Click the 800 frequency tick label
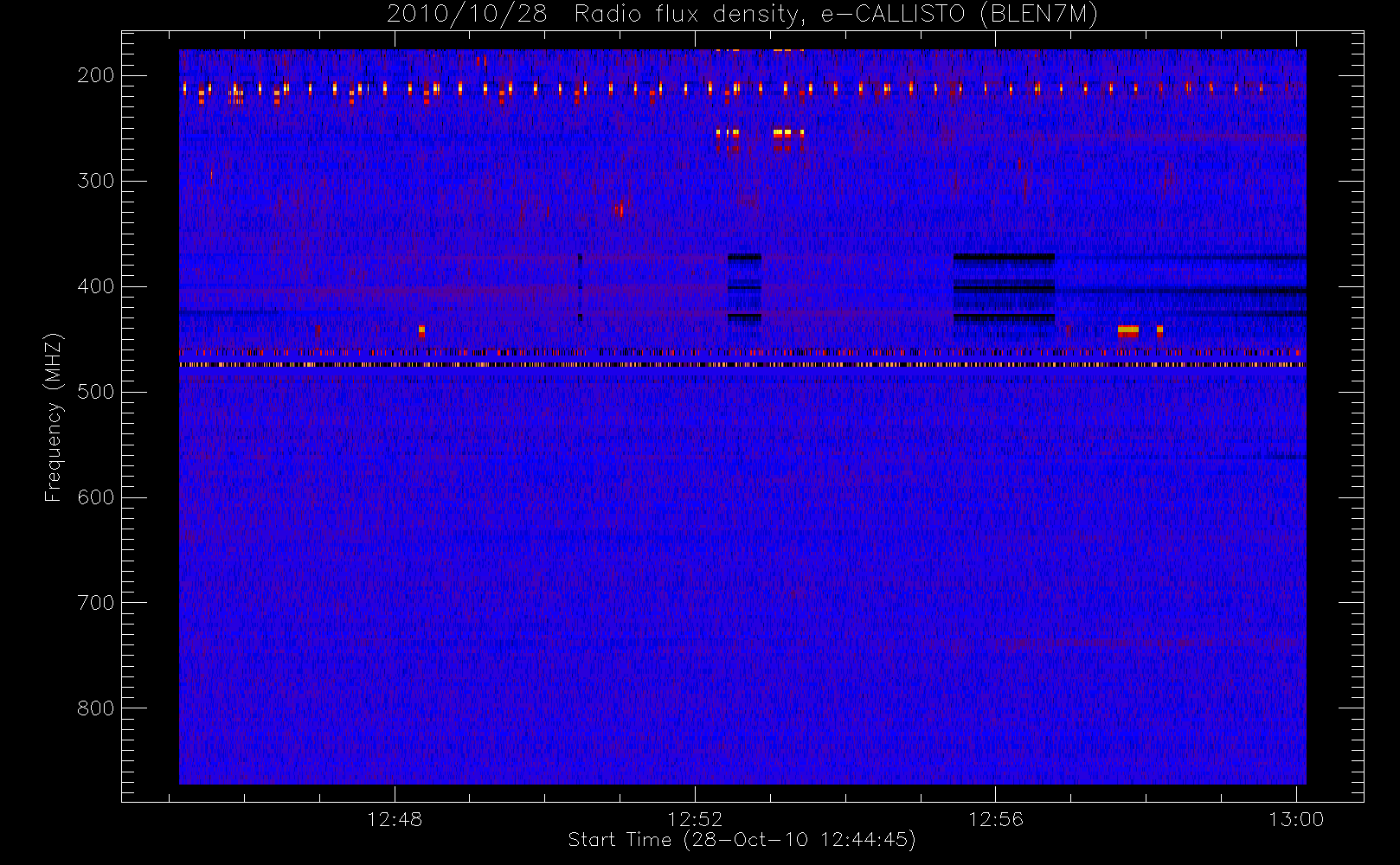 tap(96, 708)
